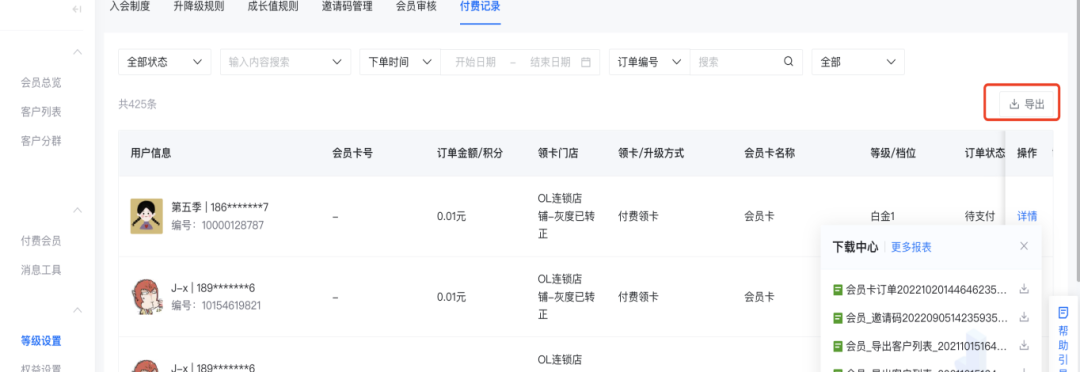Focus the 搜索 text input
This screenshot has height=372, width=1080.
coord(737,62)
